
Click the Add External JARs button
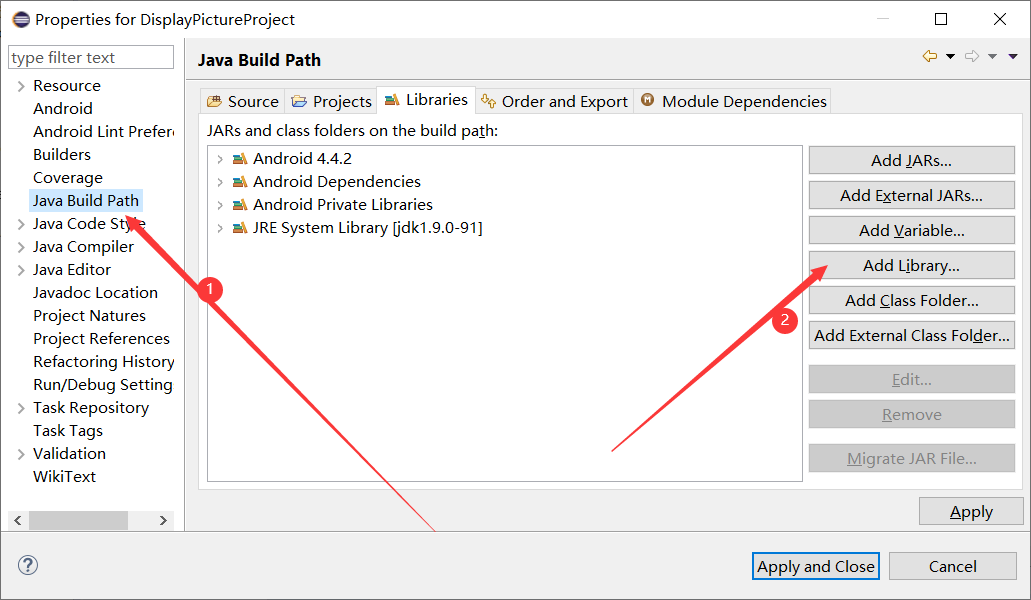pyautogui.click(x=910, y=195)
